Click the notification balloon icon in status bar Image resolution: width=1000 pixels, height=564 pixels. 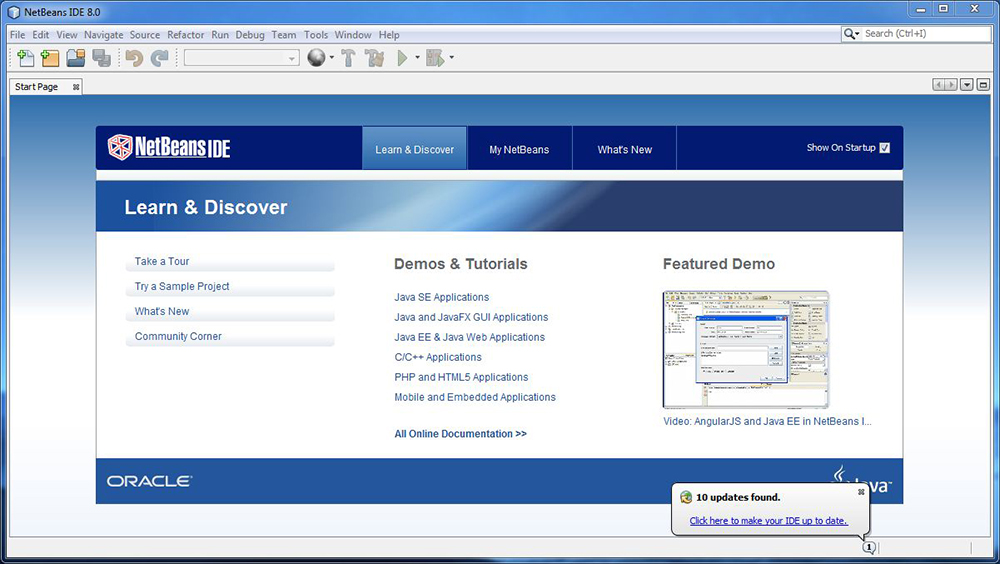(x=869, y=547)
